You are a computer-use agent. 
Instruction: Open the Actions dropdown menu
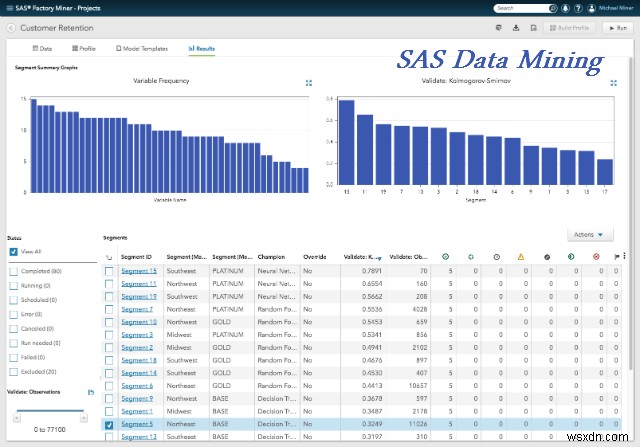coord(588,235)
